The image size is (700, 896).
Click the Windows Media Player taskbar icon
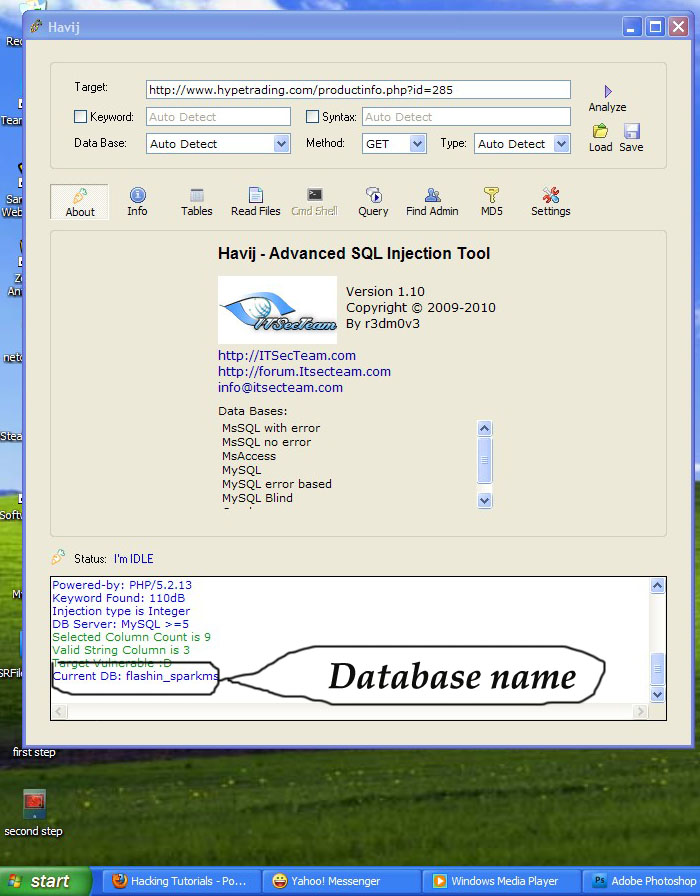point(439,881)
